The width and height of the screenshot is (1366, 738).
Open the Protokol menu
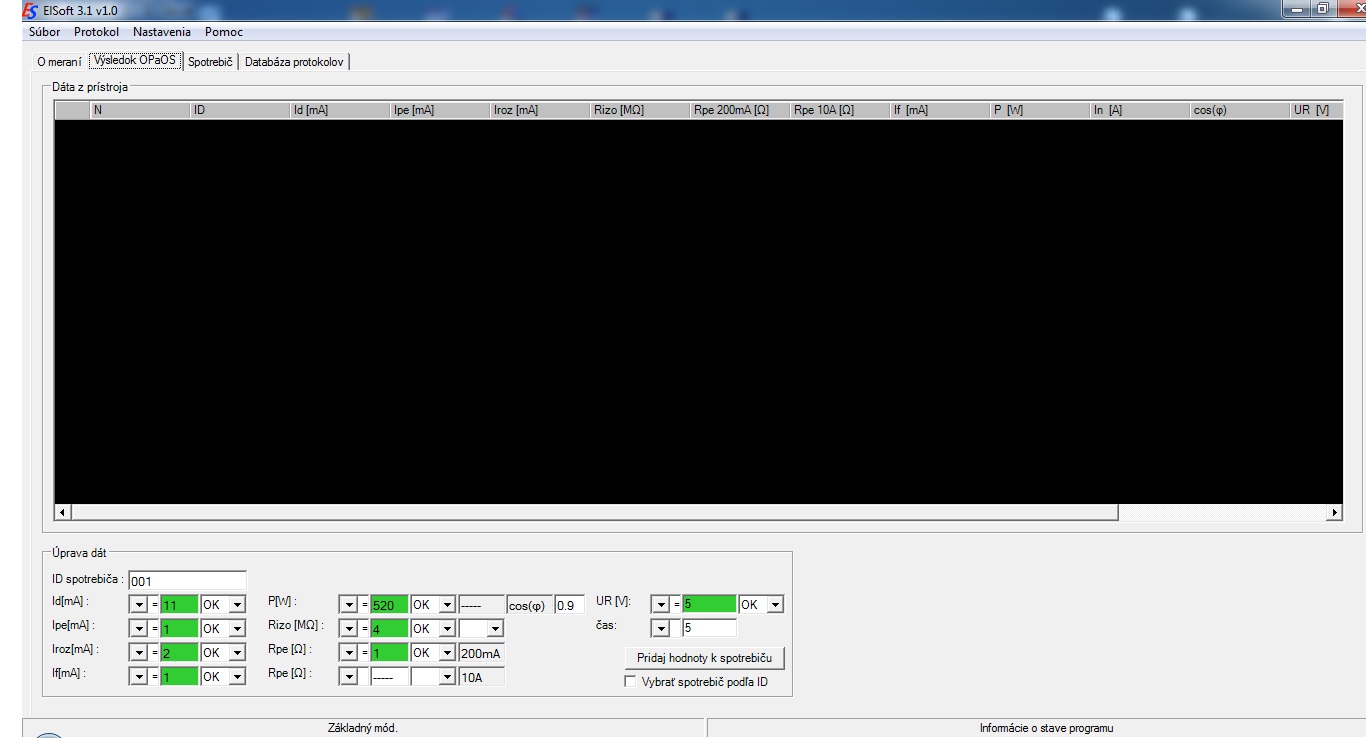coord(97,32)
